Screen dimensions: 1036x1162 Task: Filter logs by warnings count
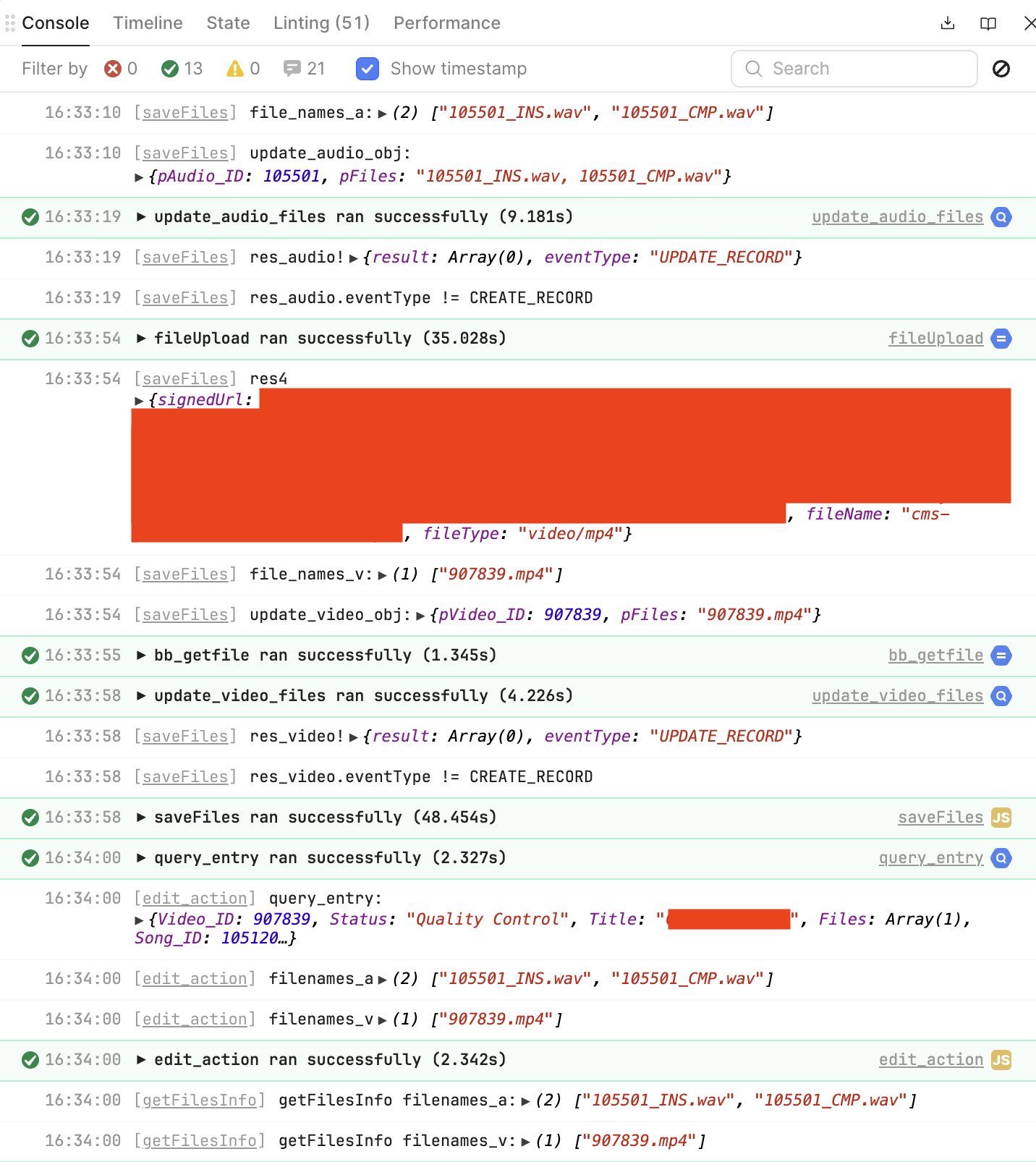(x=243, y=69)
